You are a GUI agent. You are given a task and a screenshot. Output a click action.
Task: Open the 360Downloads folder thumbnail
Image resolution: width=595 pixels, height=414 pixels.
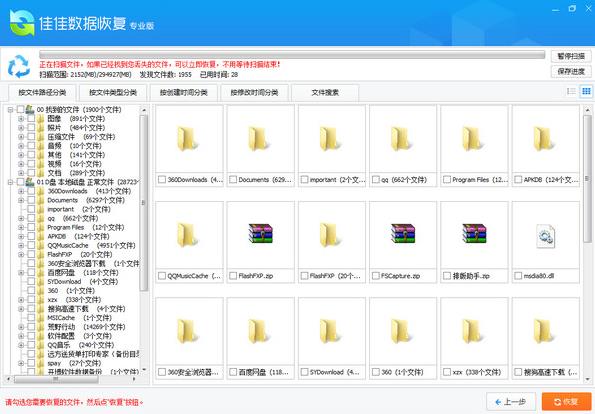click(x=187, y=139)
